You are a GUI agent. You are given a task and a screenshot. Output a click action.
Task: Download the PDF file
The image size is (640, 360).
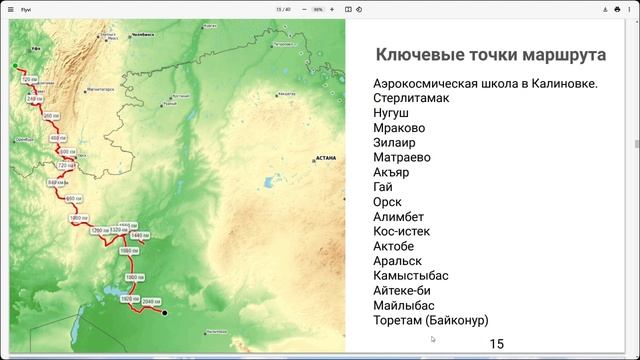pos(605,9)
